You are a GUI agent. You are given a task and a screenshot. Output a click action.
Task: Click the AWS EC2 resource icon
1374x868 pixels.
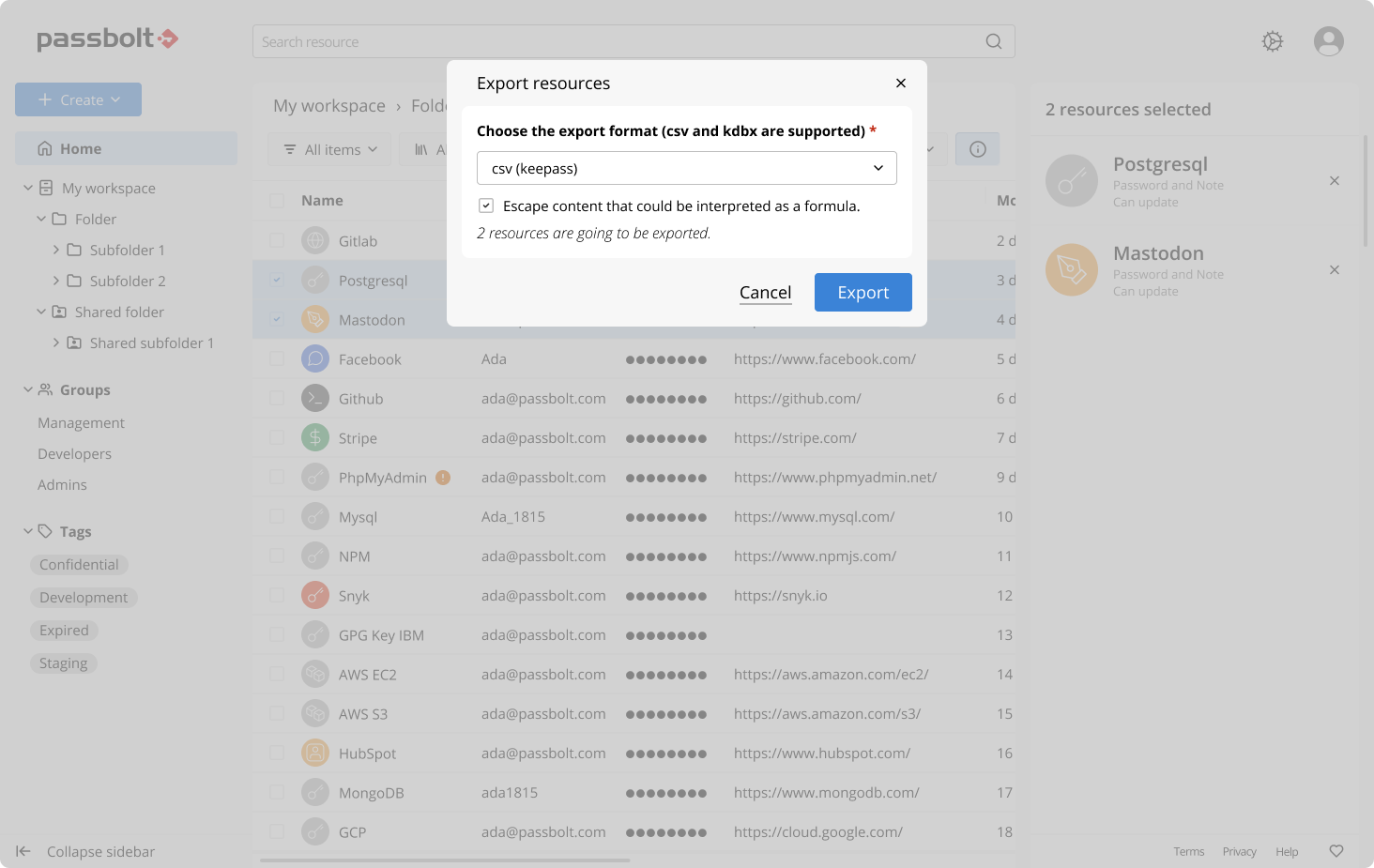[315, 675]
